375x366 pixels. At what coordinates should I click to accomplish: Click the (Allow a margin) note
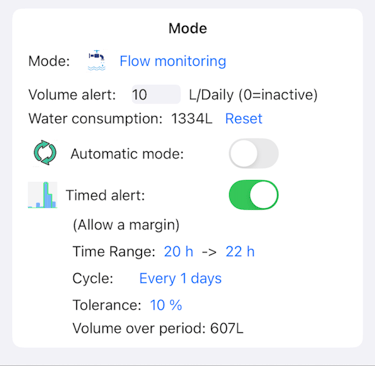(126, 225)
